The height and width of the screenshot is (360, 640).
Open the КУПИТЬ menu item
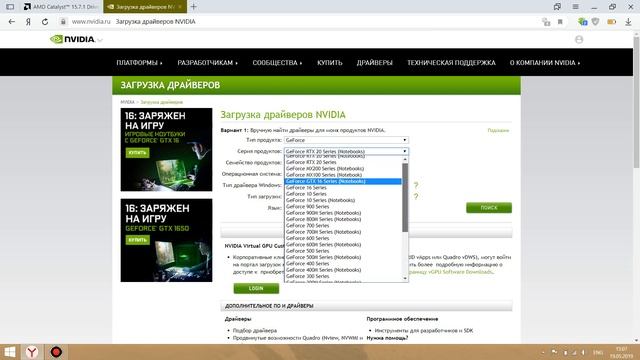[330, 62]
